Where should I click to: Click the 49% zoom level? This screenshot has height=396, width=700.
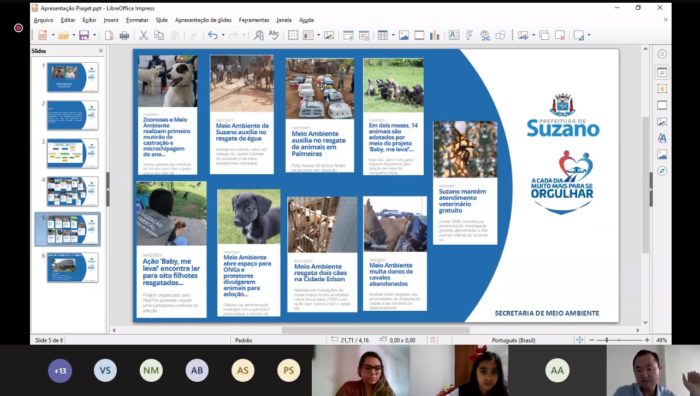point(661,340)
